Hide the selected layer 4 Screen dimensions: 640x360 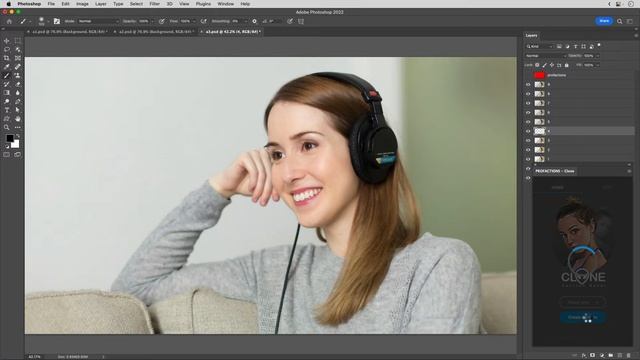(x=528, y=131)
